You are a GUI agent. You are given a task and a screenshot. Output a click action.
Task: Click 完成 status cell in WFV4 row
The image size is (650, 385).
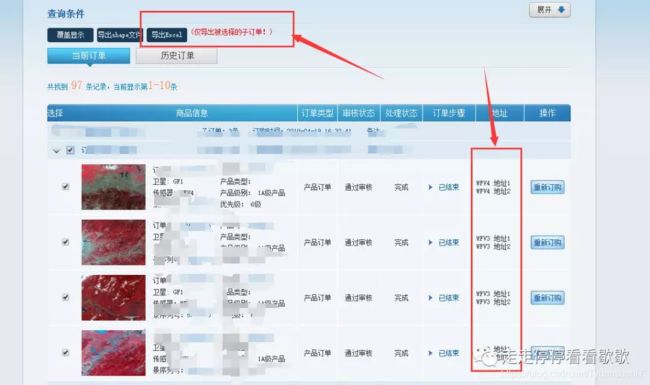(401, 187)
